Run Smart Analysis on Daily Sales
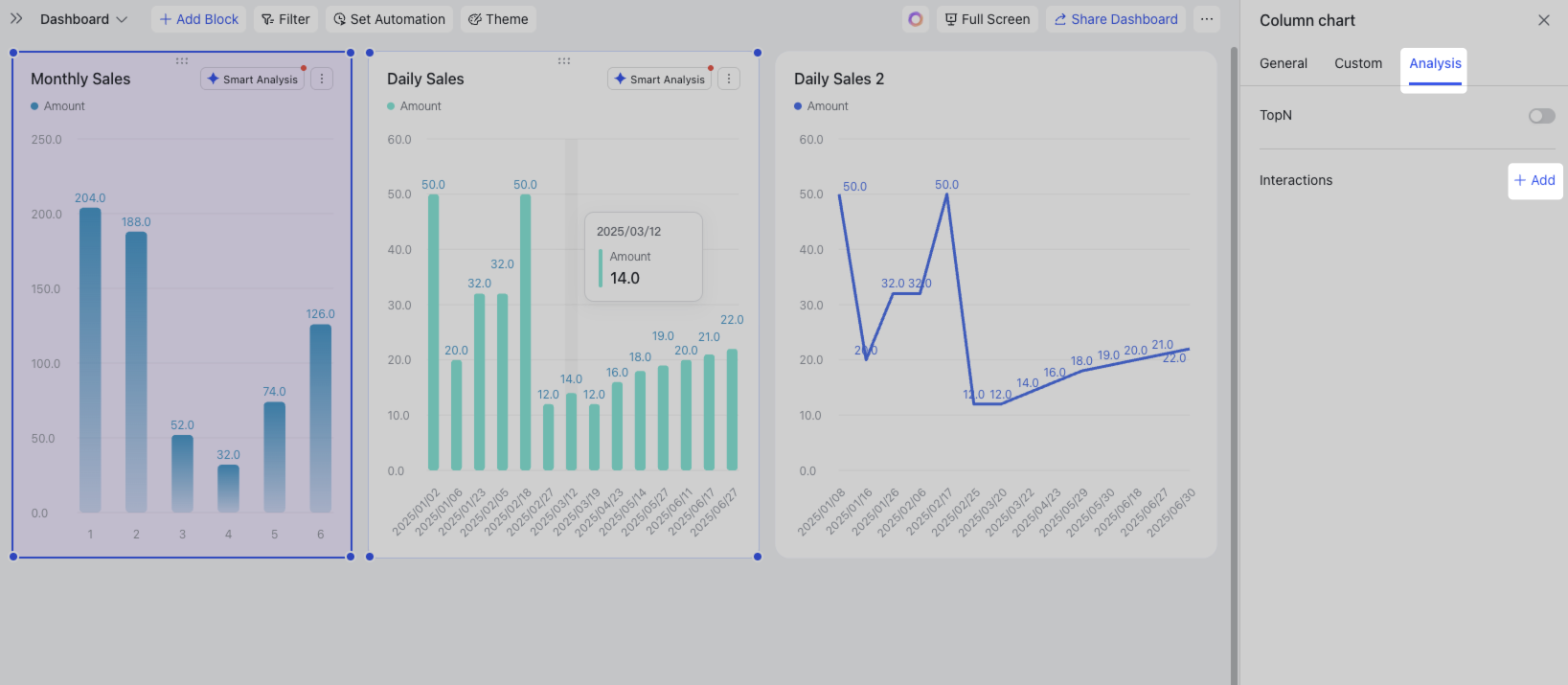Image resolution: width=1568 pixels, height=685 pixels. [x=660, y=80]
